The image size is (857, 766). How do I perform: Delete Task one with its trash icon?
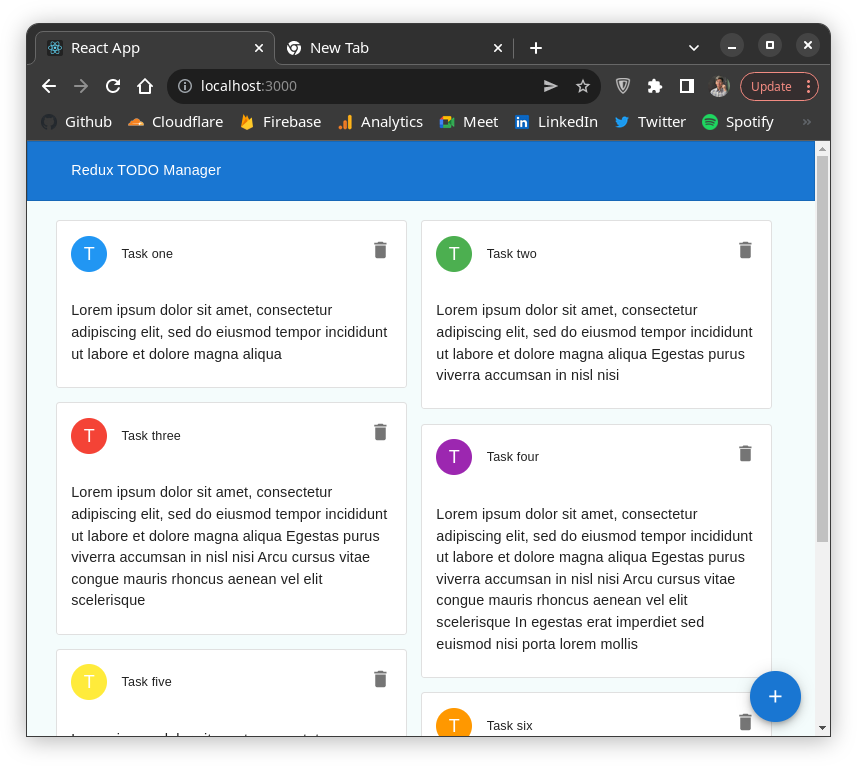(x=380, y=250)
